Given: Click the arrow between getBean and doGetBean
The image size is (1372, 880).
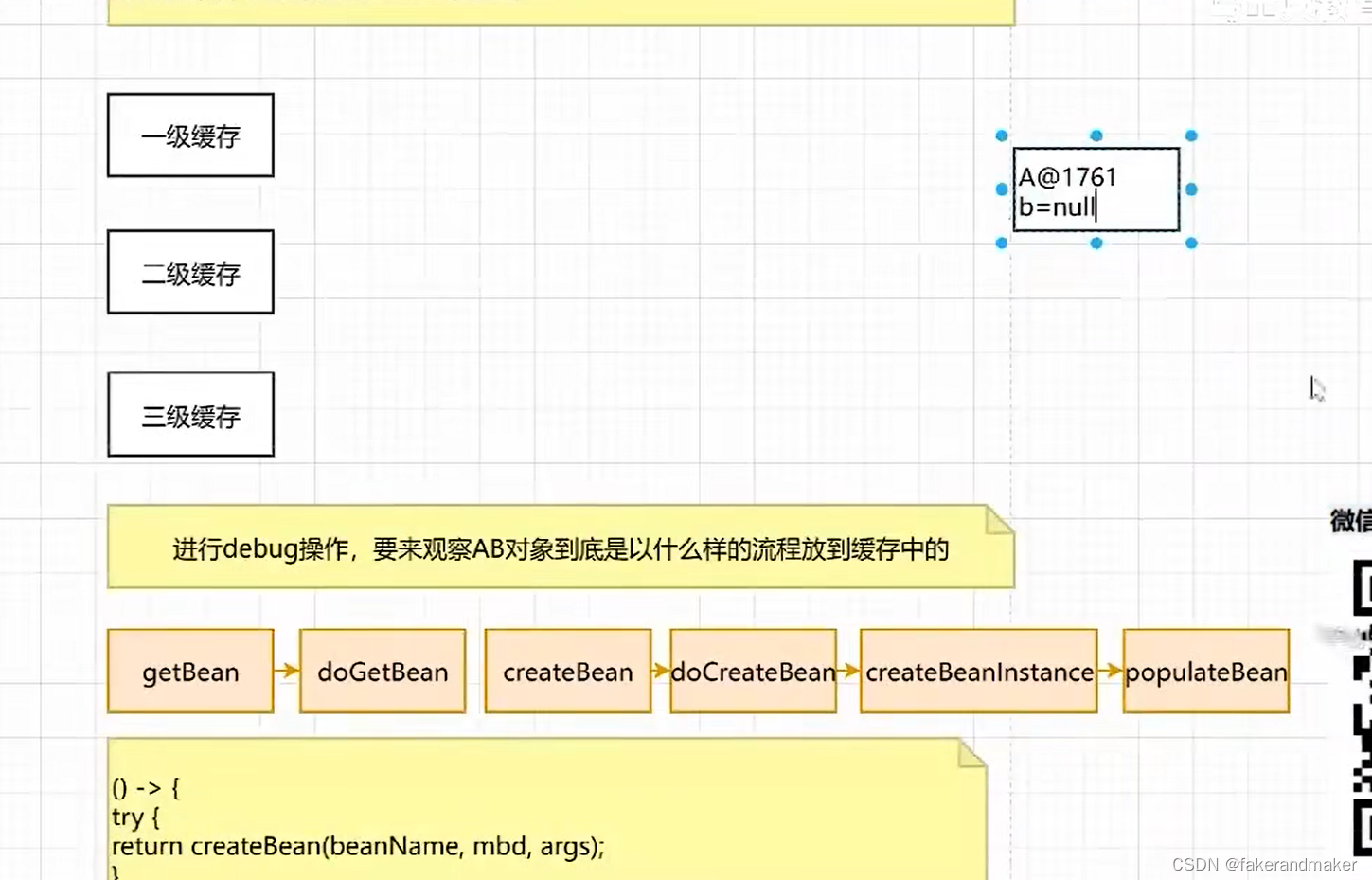Looking at the screenshot, I should [287, 671].
